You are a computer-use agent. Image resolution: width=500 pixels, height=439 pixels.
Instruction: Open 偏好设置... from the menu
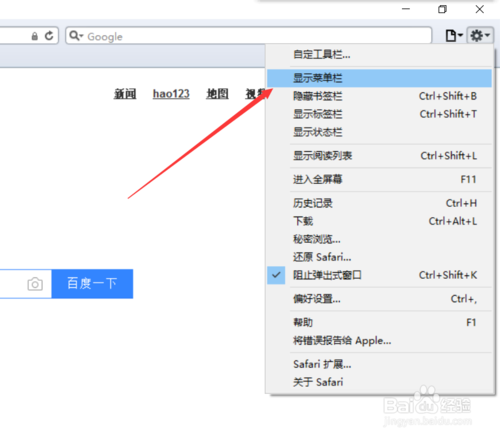pyautogui.click(x=379, y=299)
